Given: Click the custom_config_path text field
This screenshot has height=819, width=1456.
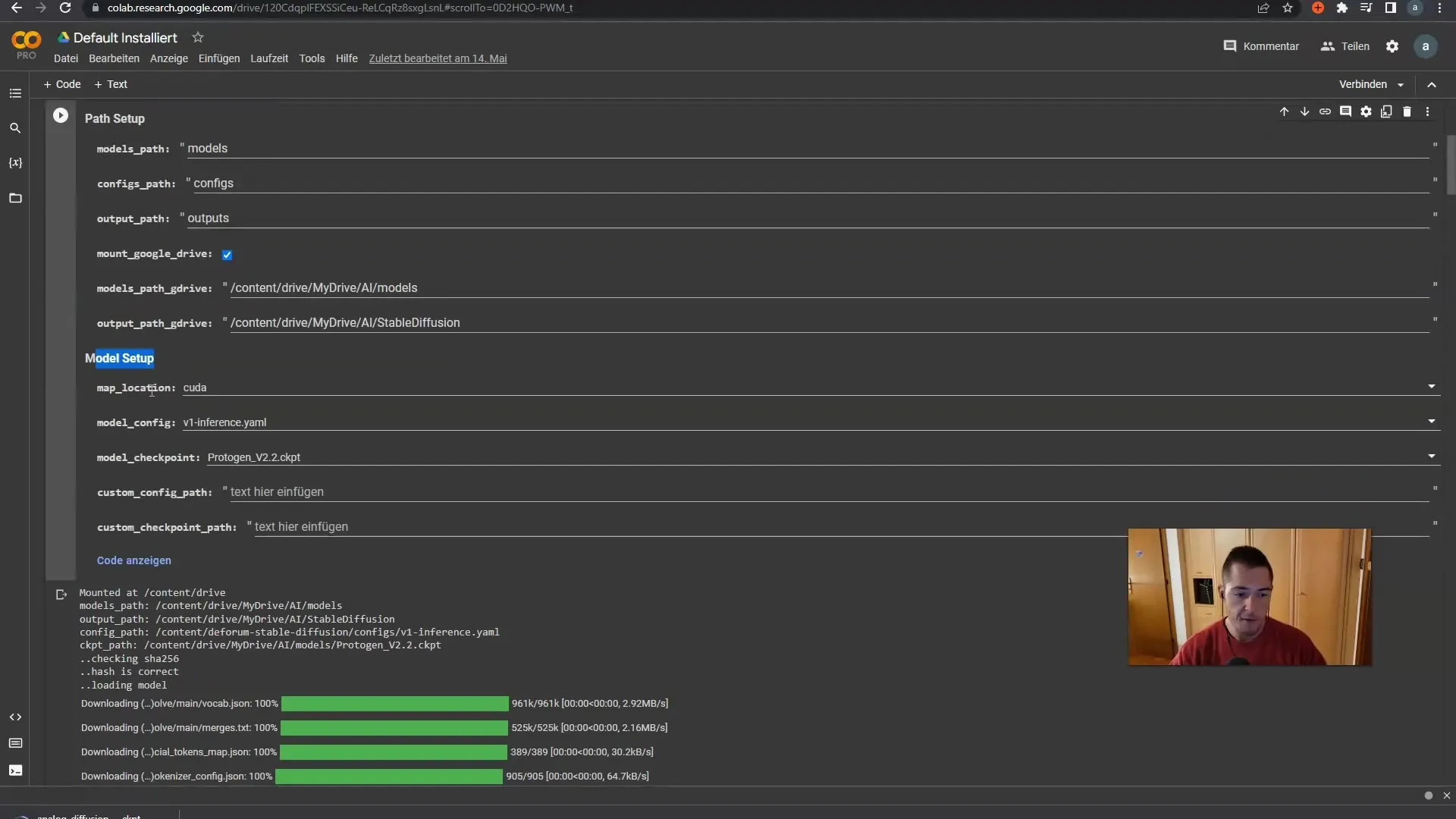Looking at the screenshot, I should (829, 492).
